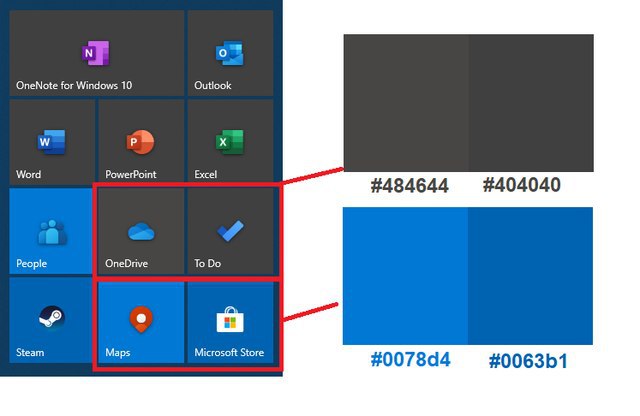Open the OneNote for Windows 10 tile icon
The width and height of the screenshot is (640, 416).
(x=96, y=53)
